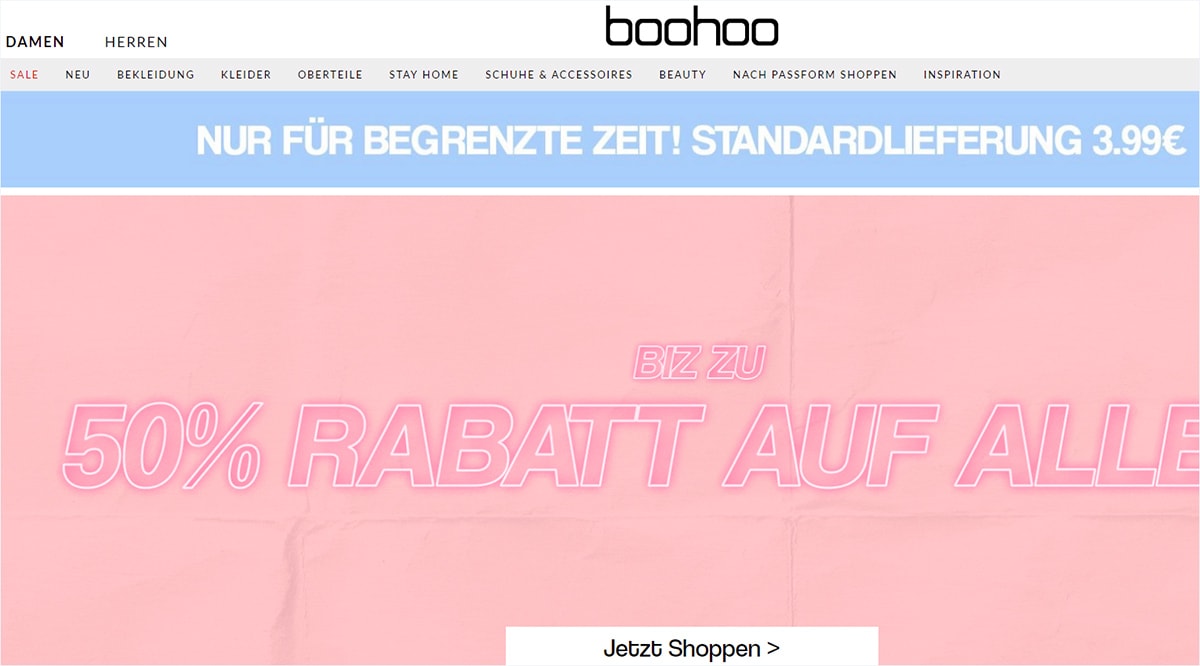
Task: Open the BEKLEIDUNG menu
Action: pyautogui.click(x=156, y=74)
